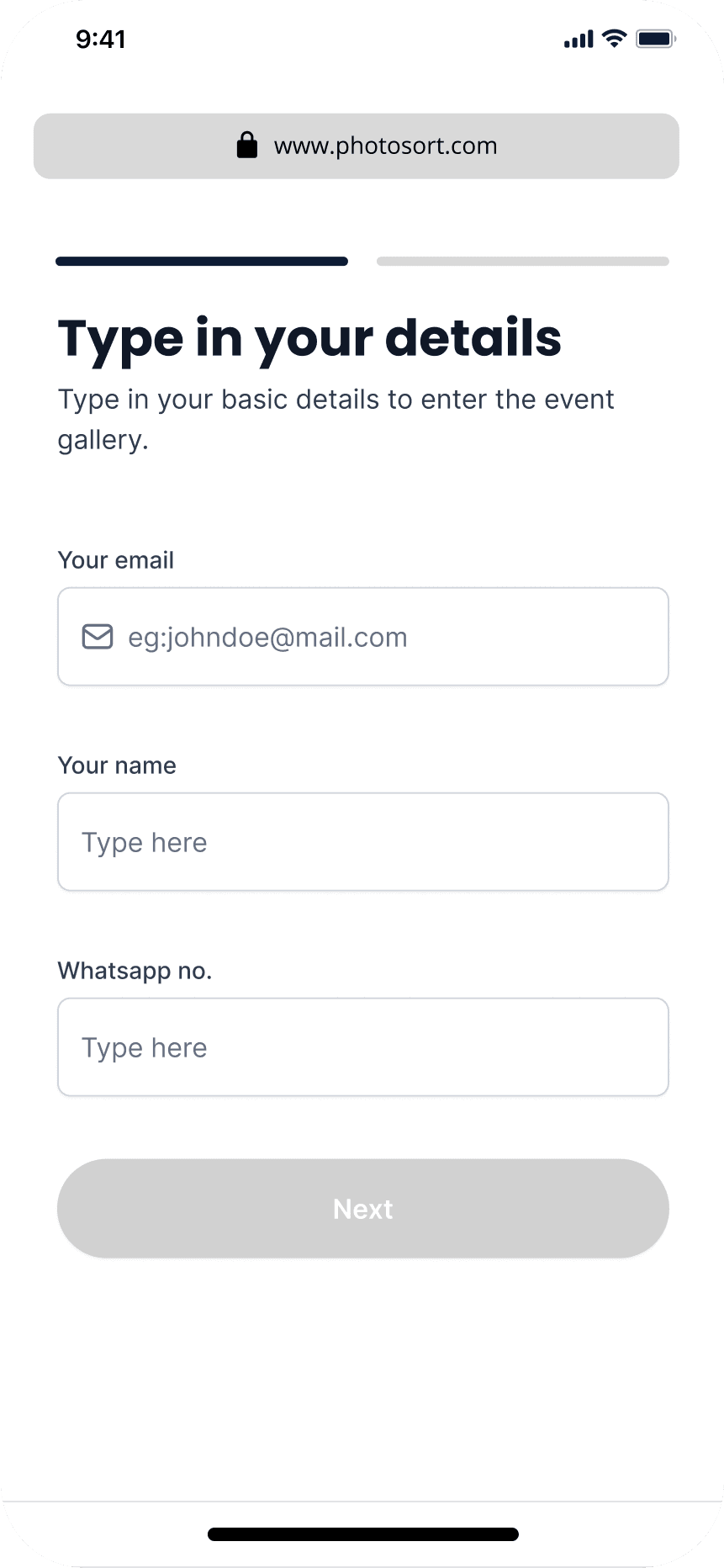Click the photosort.com URL text
Screen dimensions: 724x1568
(386, 146)
